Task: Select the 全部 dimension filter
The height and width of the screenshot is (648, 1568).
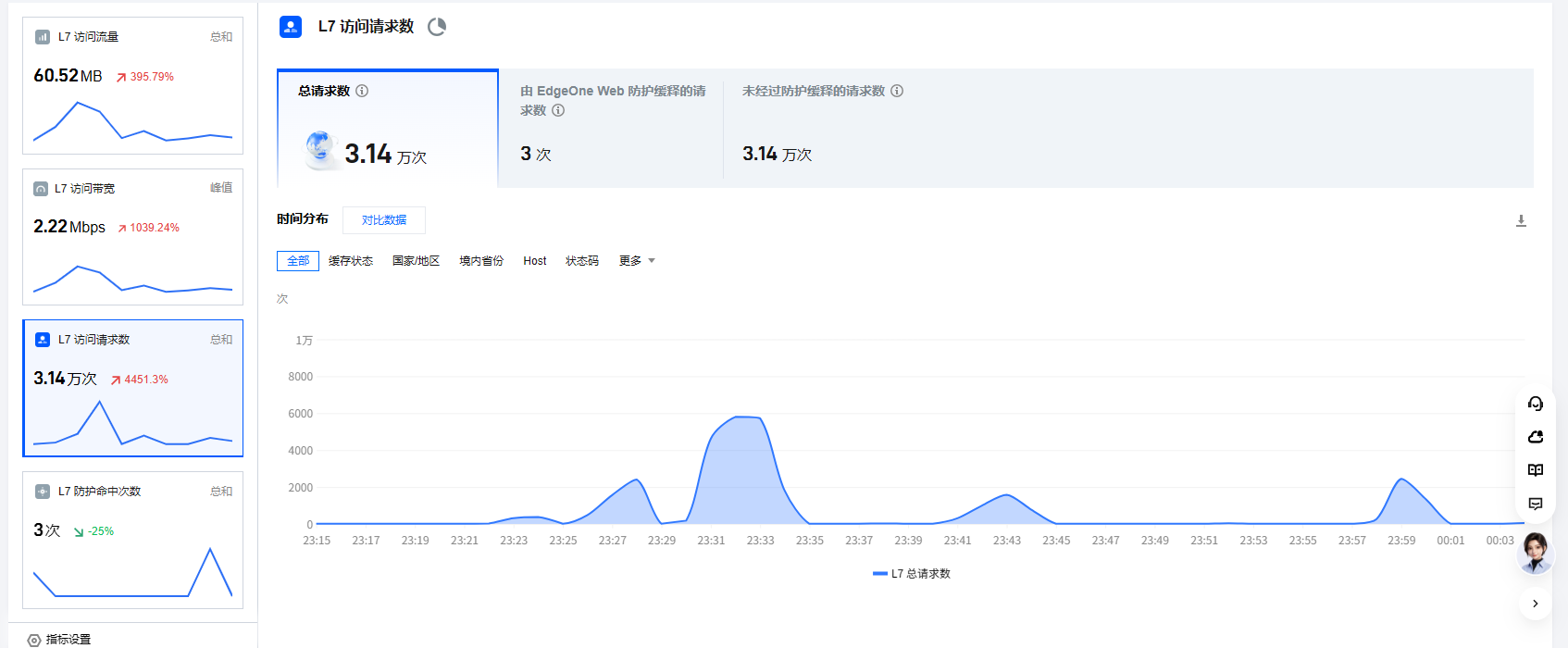Action: click(x=298, y=261)
